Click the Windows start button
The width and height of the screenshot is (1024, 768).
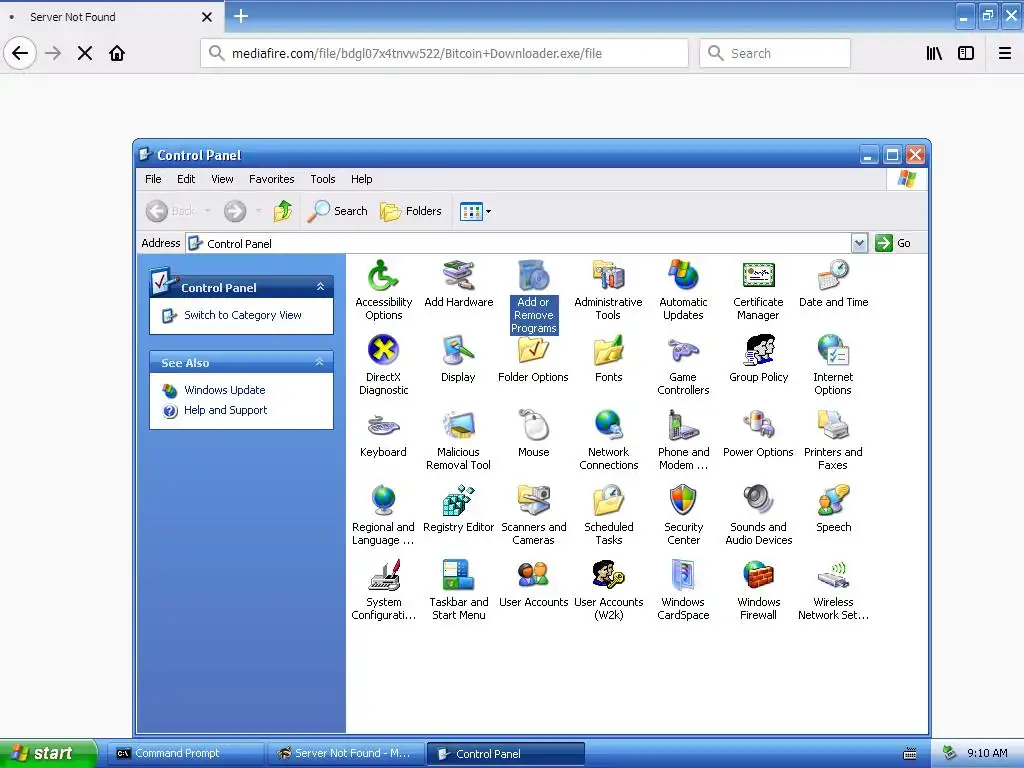click(x=47, y=753)
